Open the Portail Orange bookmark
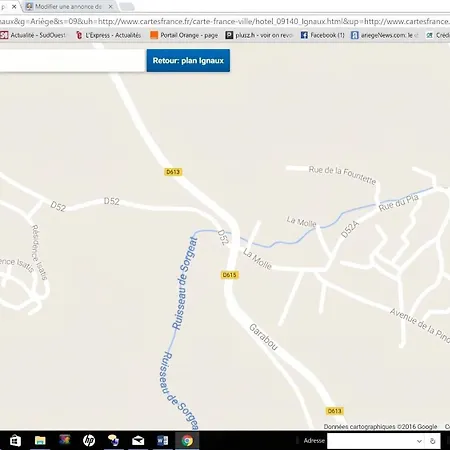The height and width of the screenshot is (450, 450). (184, 35)
